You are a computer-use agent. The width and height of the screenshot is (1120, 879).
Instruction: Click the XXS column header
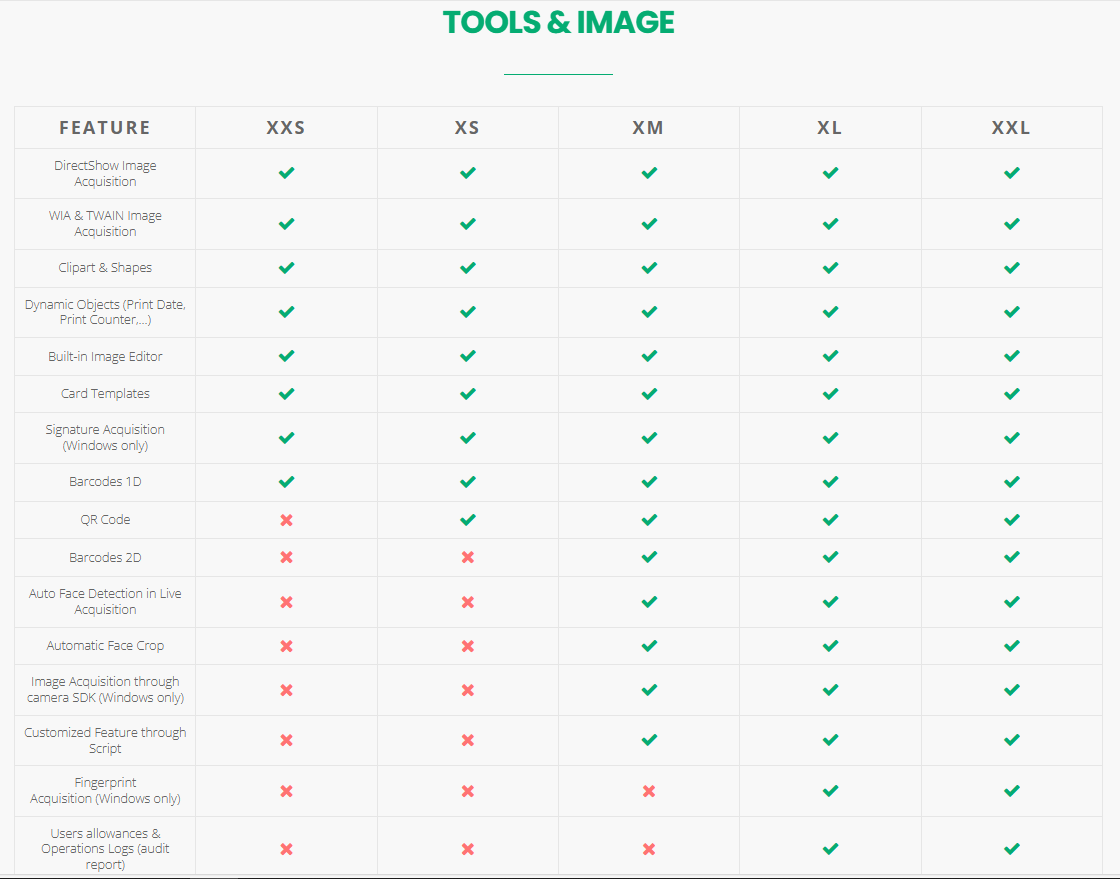(286, 128)
